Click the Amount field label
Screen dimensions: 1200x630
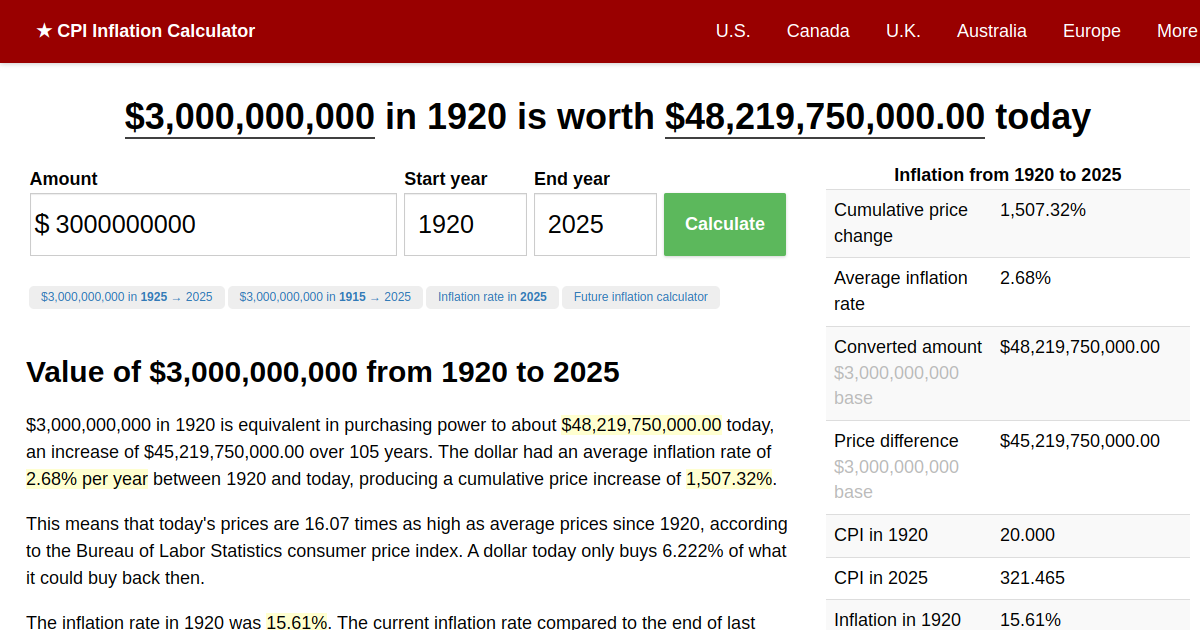(x=64, y=179)
